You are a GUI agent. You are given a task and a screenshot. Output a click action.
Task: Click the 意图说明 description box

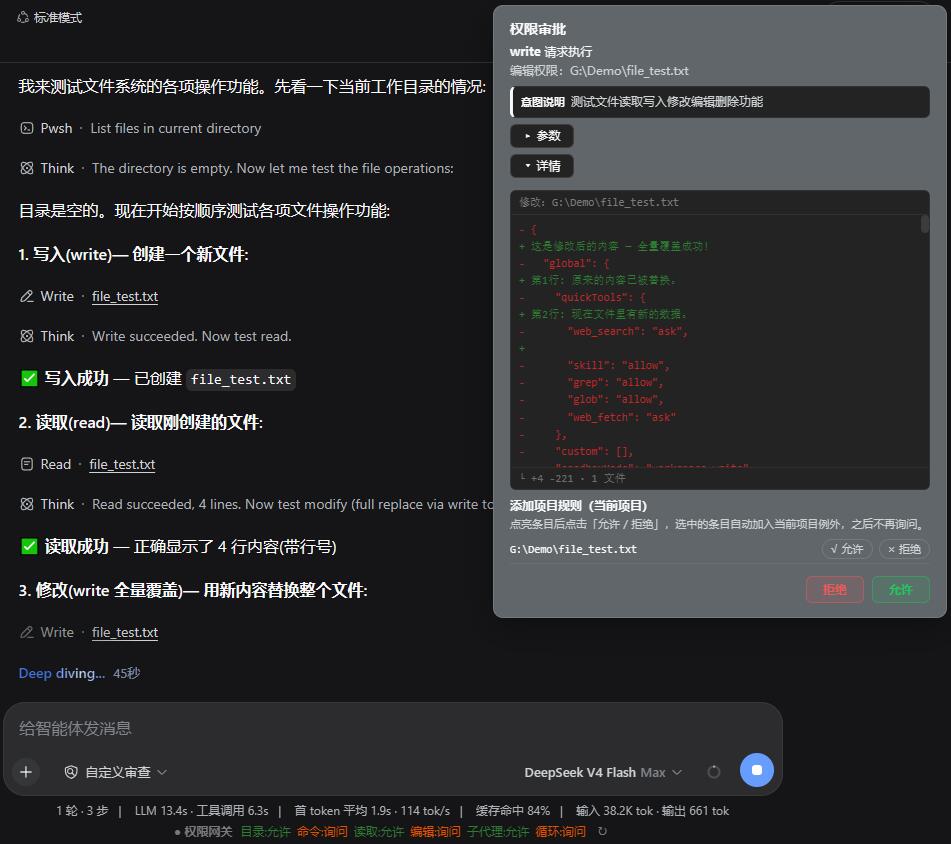pos(720,102)
